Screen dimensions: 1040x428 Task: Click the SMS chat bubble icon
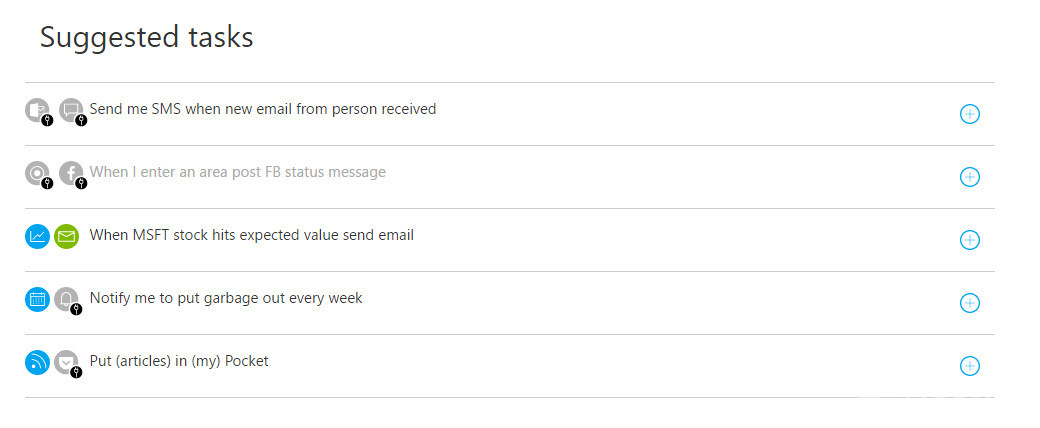pyautogui.click(x=72, y=110)
